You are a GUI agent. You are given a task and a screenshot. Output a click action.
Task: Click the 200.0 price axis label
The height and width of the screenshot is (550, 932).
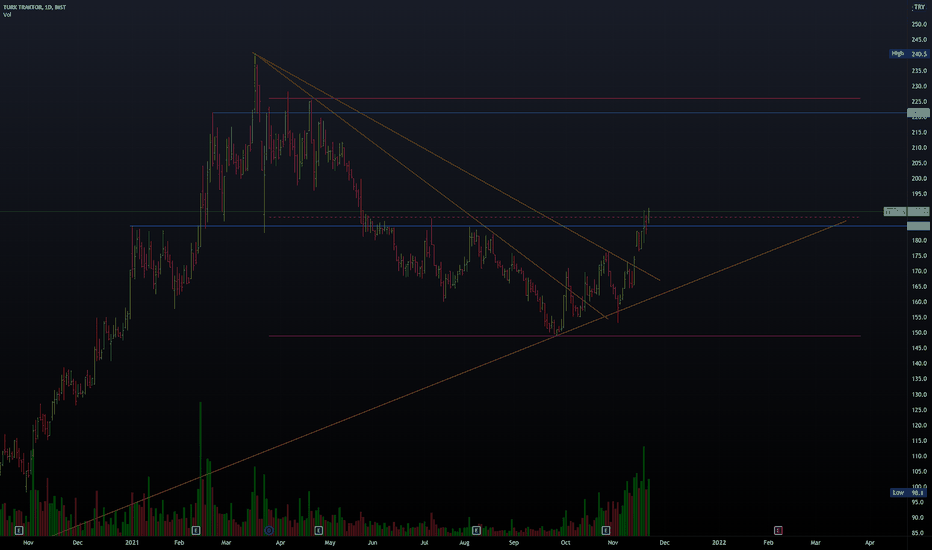(x=919, y=178)
